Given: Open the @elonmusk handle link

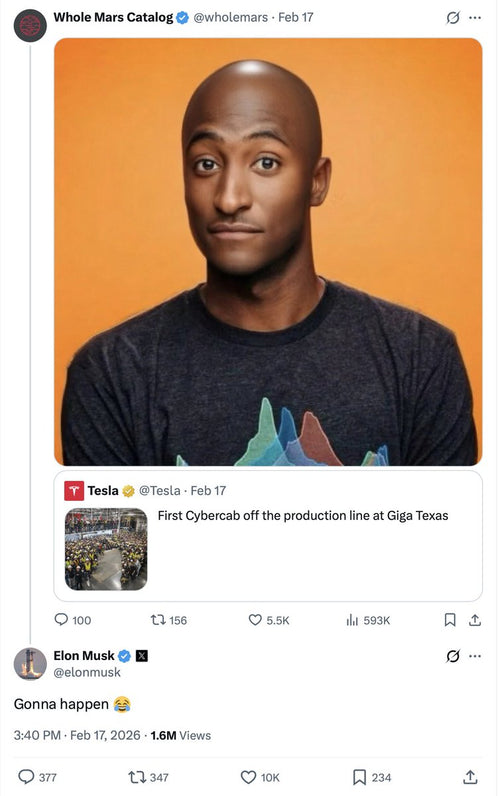Looking at the screenshot, I should [x=87, y=672].
